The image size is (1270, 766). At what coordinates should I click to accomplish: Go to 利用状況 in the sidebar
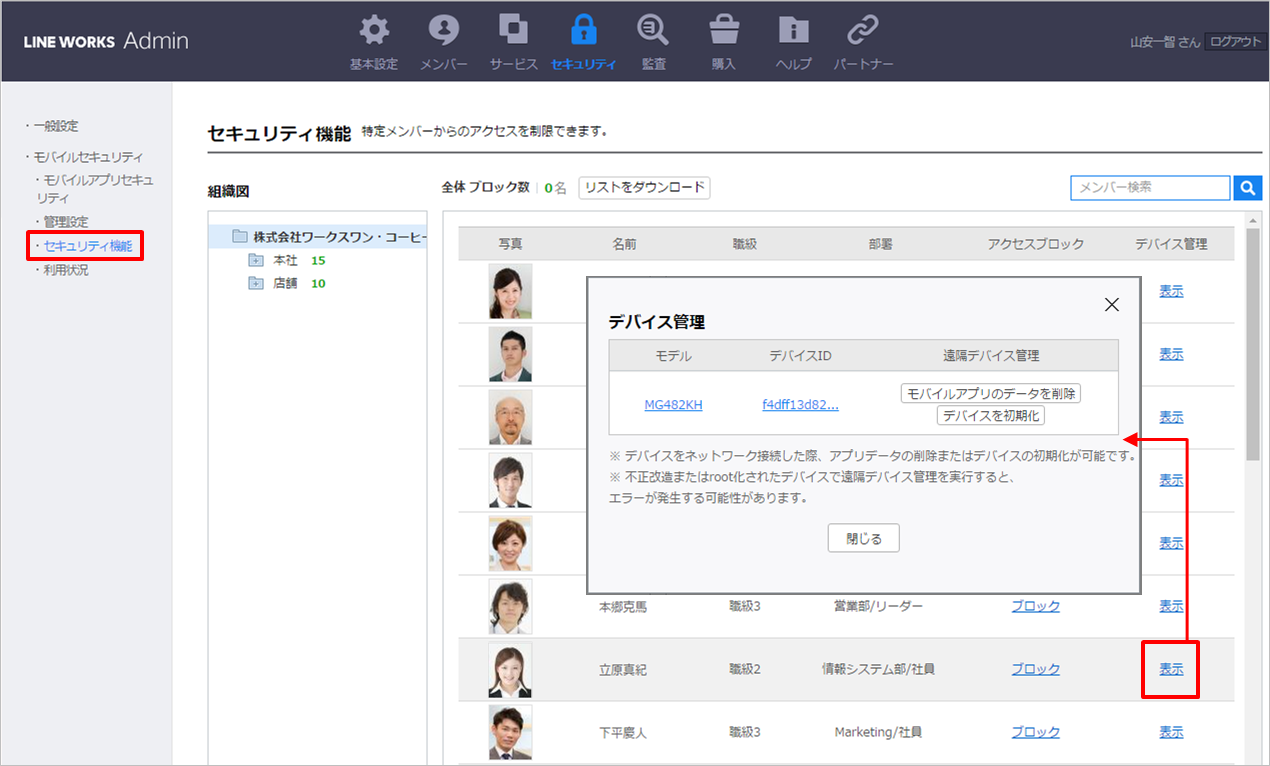click(66, 270)
